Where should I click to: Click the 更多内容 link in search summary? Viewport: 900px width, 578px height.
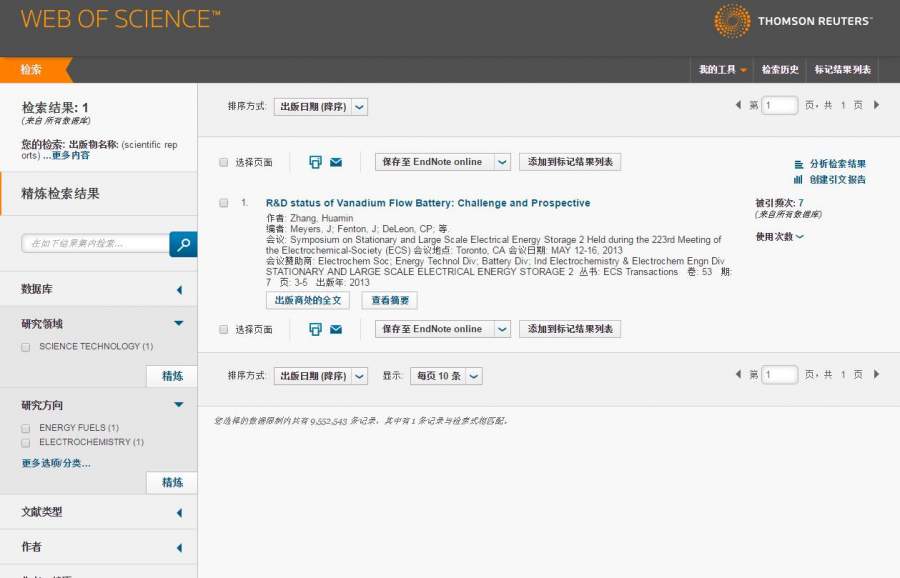coord(70,156)
